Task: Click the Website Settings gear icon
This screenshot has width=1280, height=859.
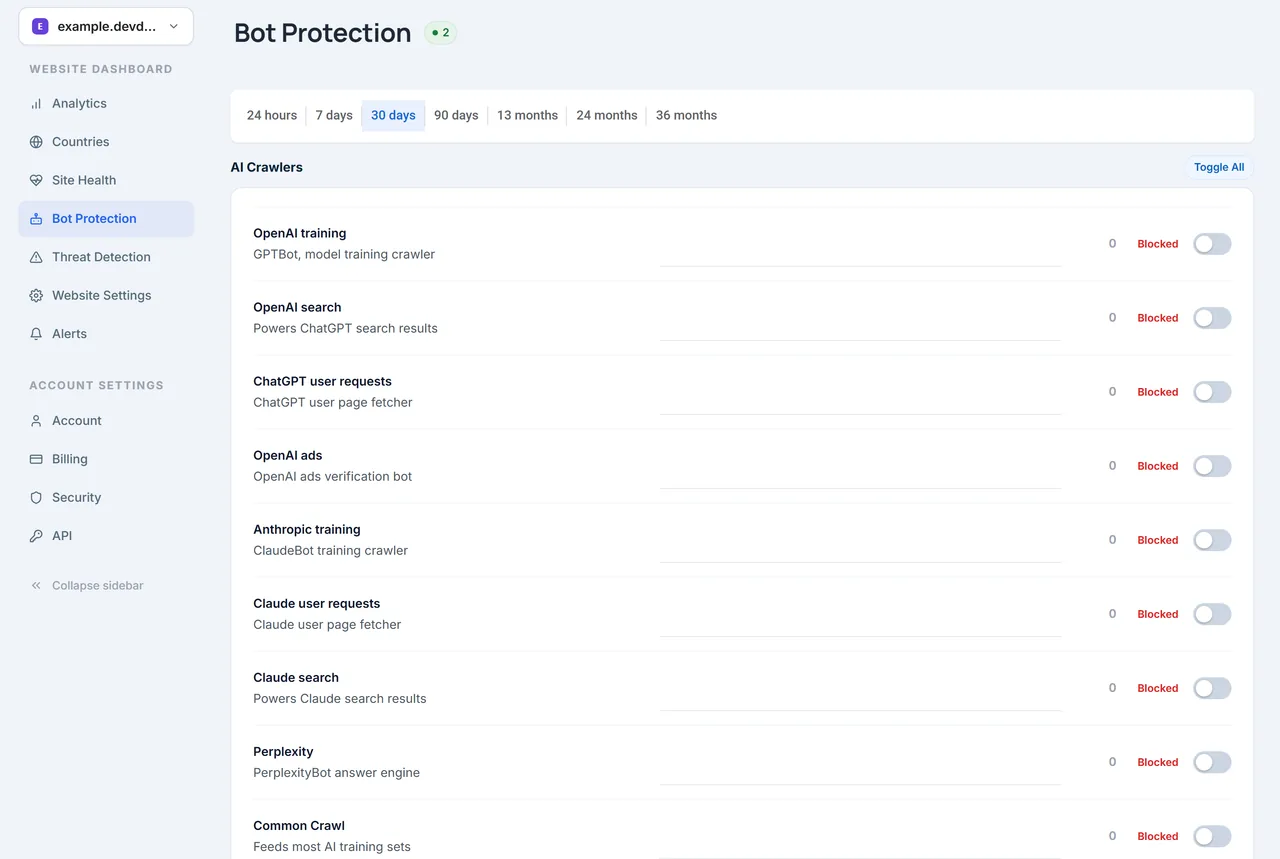Action: (36, 296)
